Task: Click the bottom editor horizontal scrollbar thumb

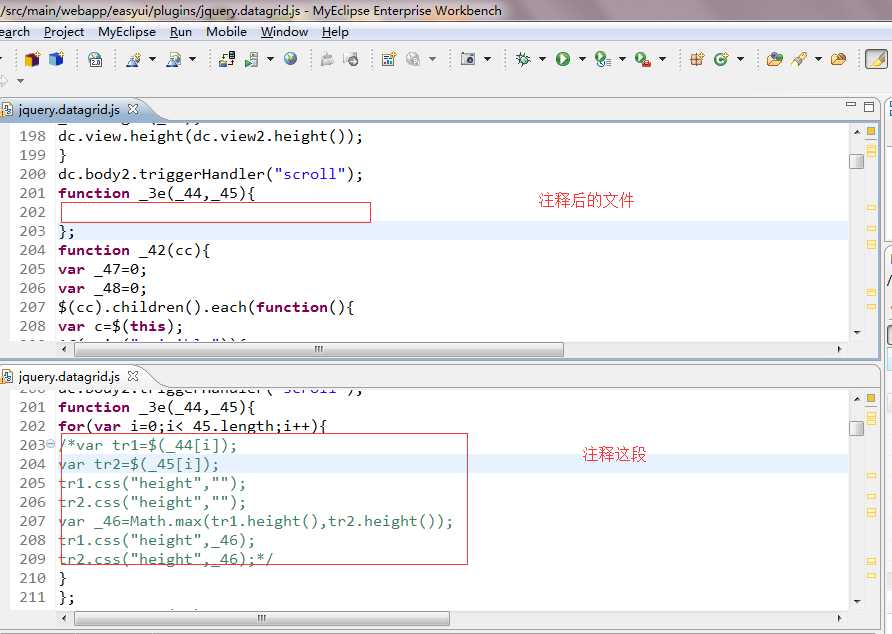Action: [262, 618]
